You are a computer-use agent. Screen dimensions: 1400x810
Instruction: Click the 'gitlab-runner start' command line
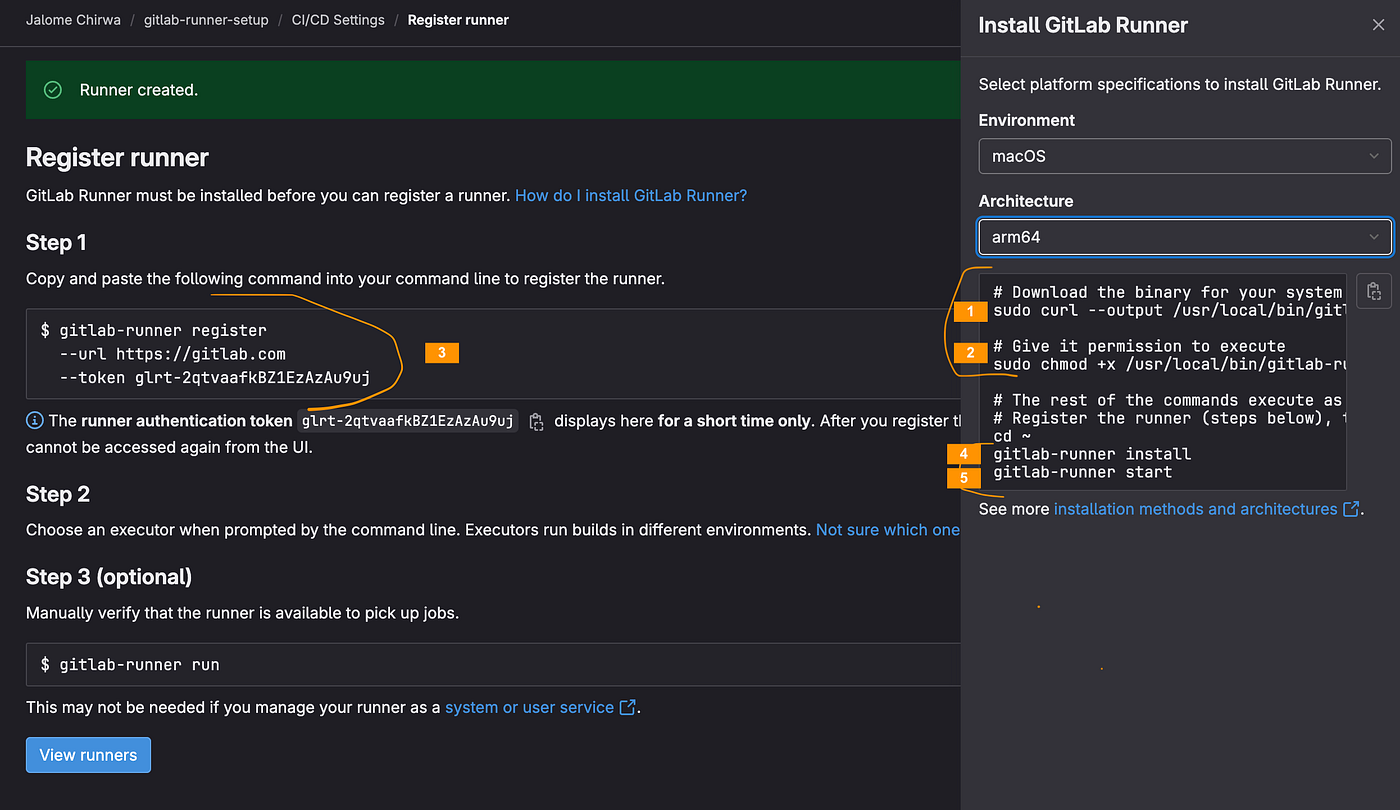point(1082,472)
